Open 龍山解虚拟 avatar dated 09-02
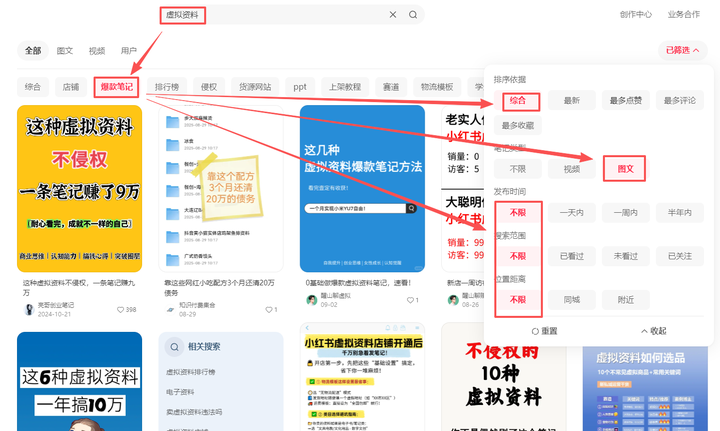The width and height of the screenshot is (720, 431). coord(312,300)
